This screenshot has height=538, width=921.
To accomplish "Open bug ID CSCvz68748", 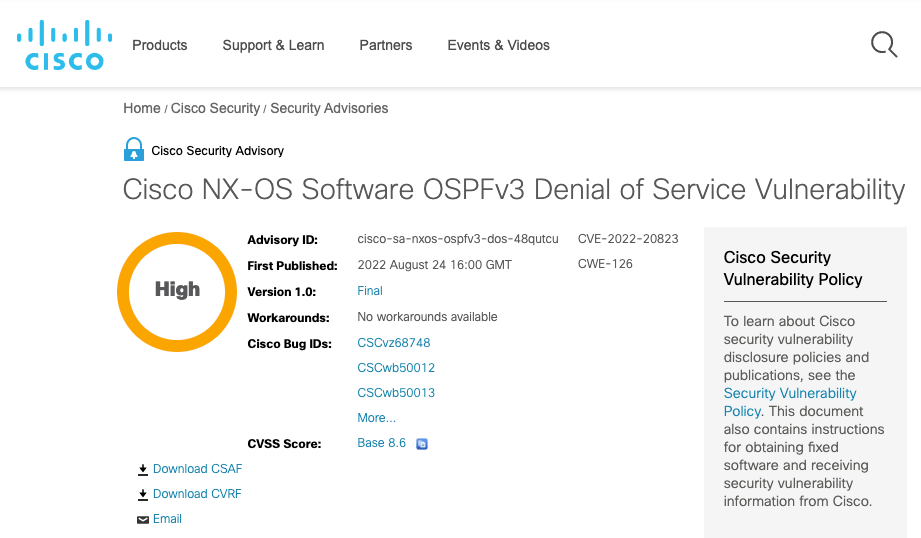I will (394, 343).
